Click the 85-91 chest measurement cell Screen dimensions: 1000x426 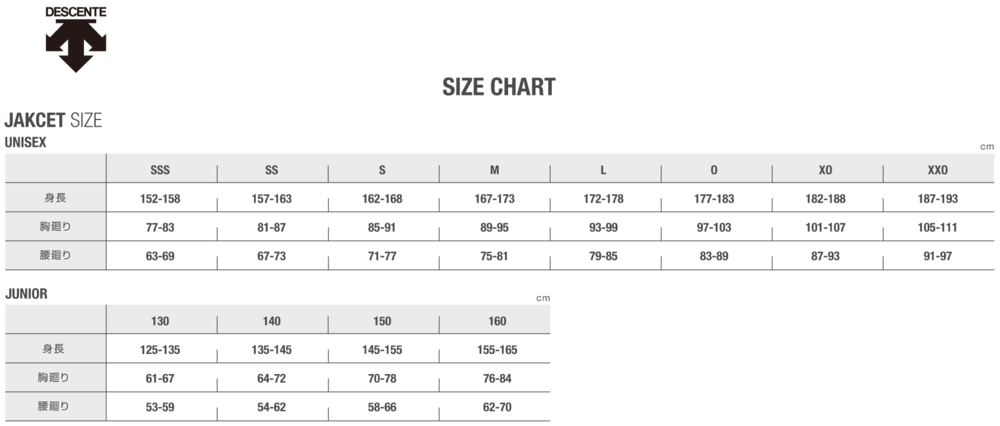pos(383,227)
